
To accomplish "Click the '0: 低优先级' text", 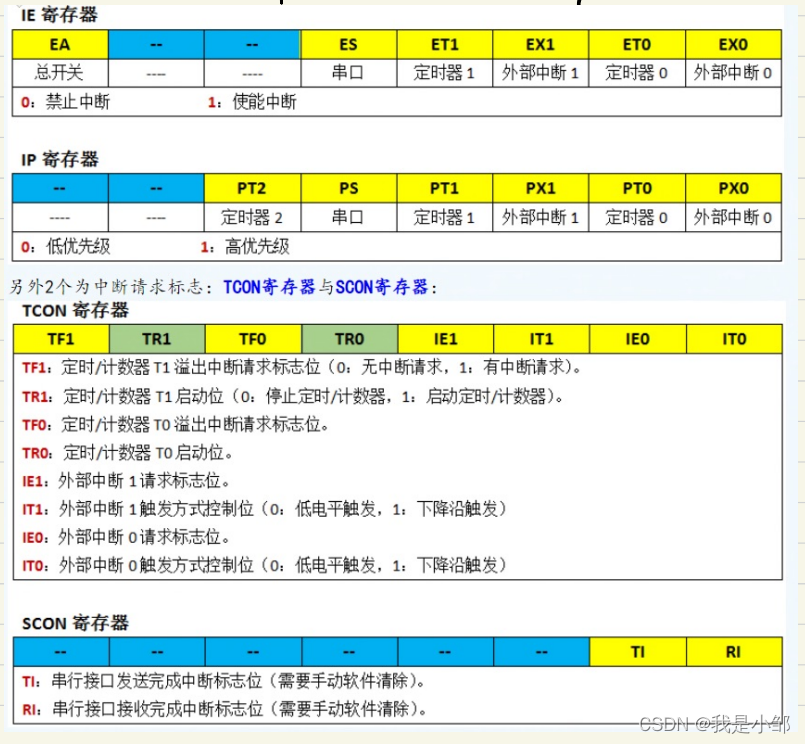I will 65,247.
